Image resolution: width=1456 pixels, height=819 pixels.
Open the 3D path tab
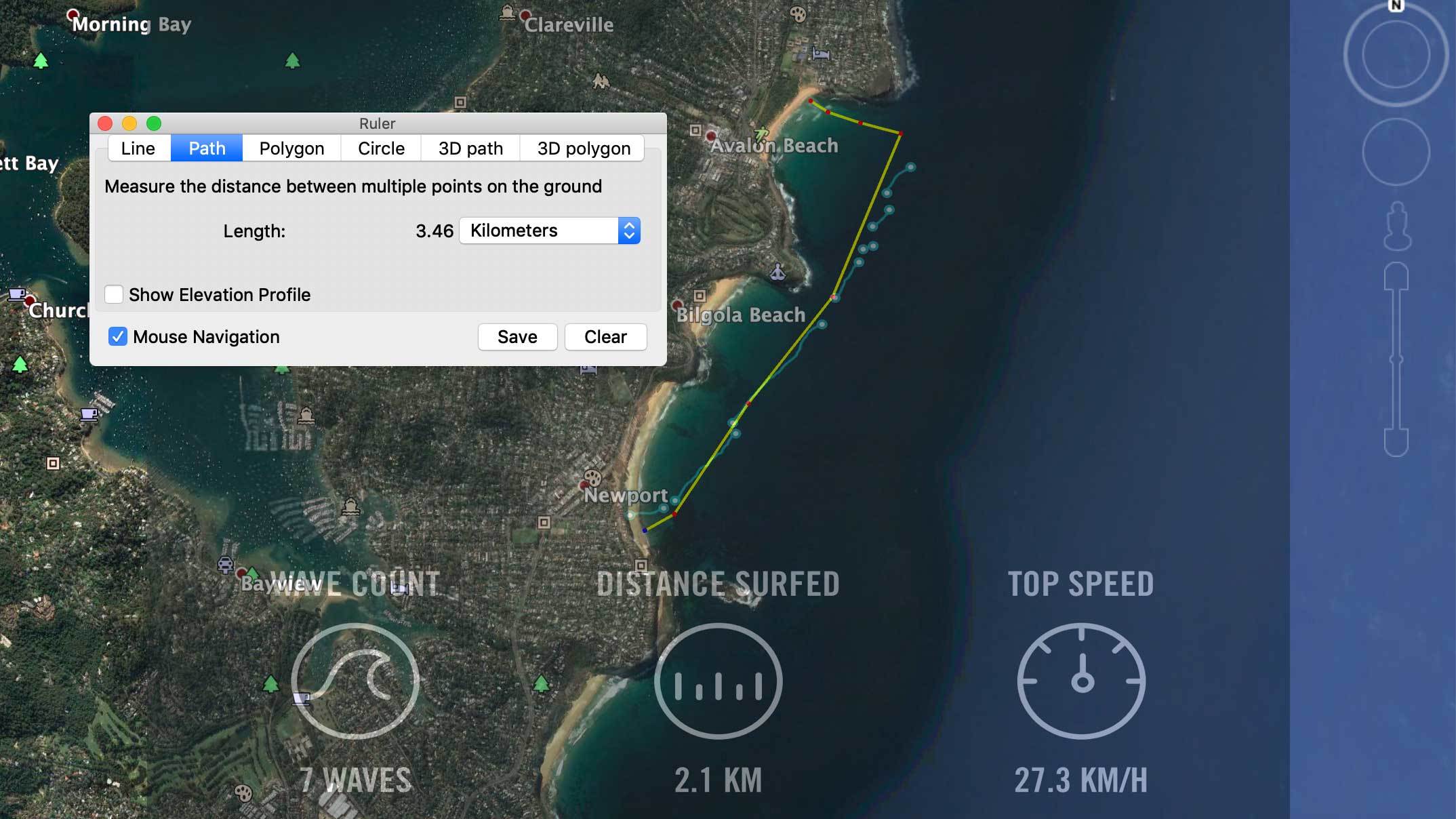click(470, 148)
